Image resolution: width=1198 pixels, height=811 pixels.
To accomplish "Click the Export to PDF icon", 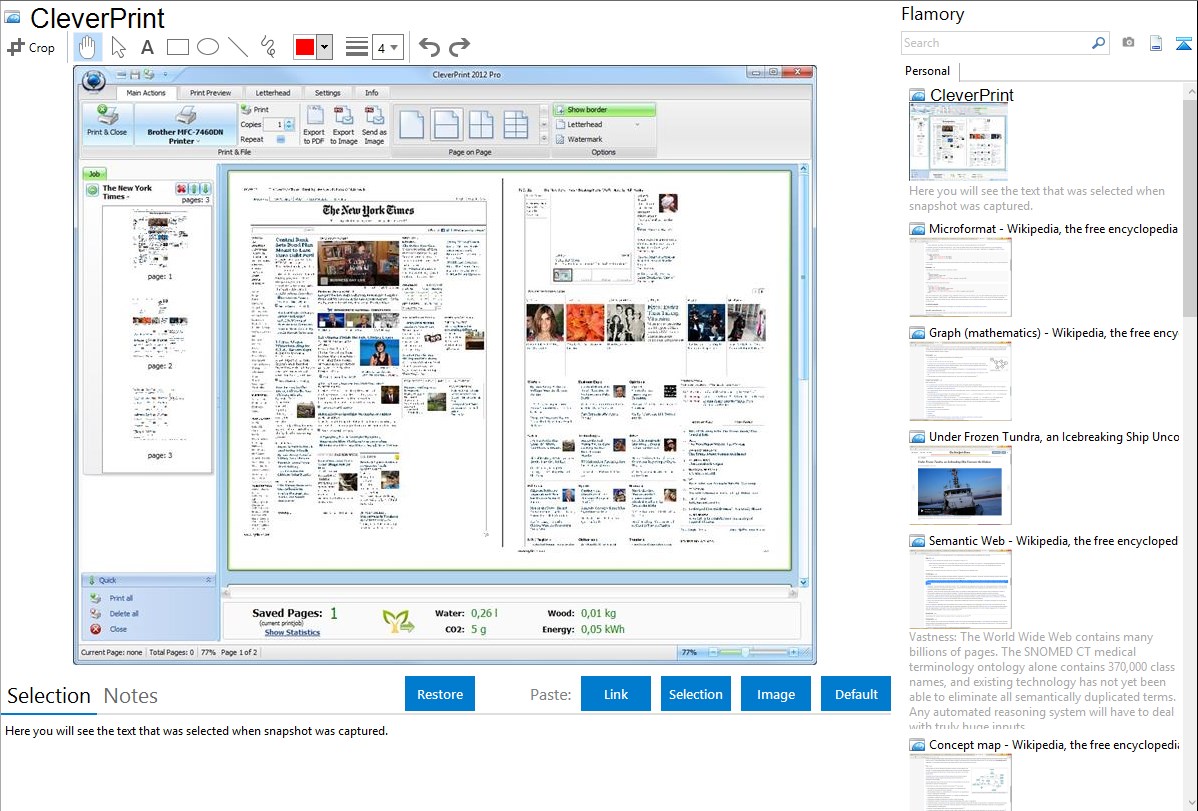I will [x=314, y=125].
